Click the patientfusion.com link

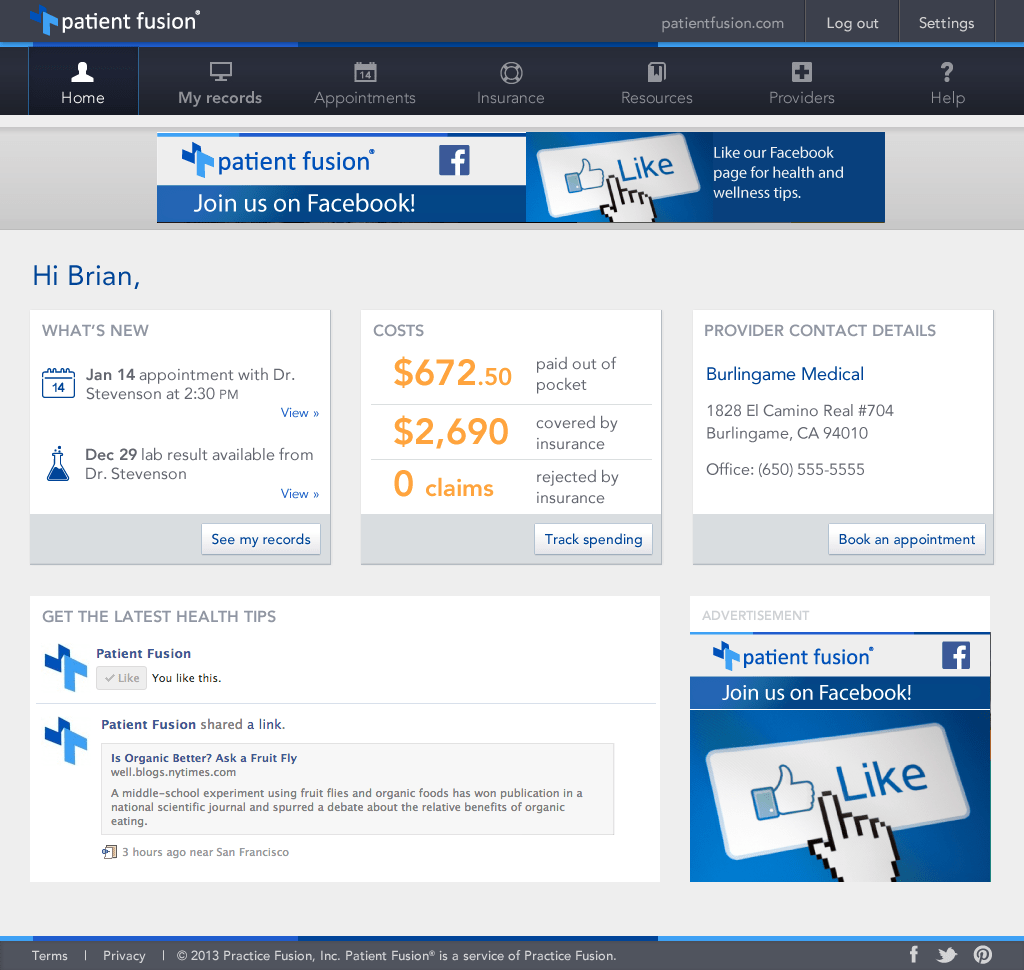[722, 23]
